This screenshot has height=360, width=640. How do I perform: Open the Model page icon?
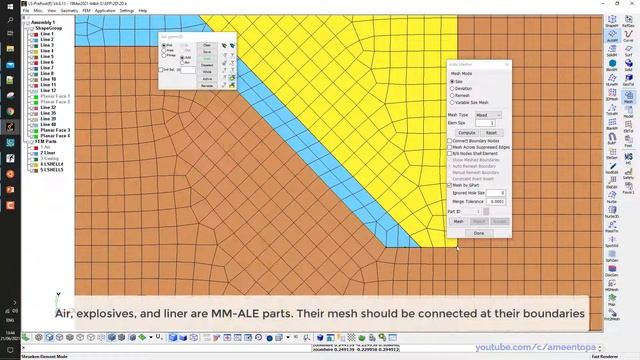tap(629, 112)
